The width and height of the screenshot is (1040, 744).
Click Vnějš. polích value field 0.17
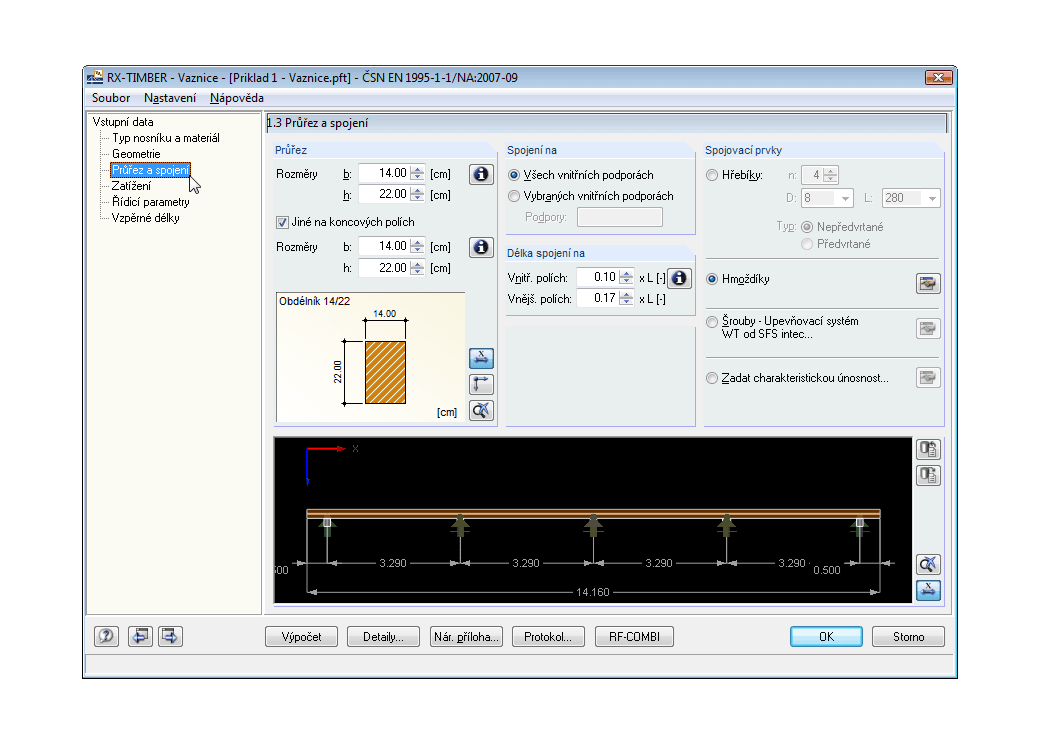pyautogui.click(x=598, y=298)
